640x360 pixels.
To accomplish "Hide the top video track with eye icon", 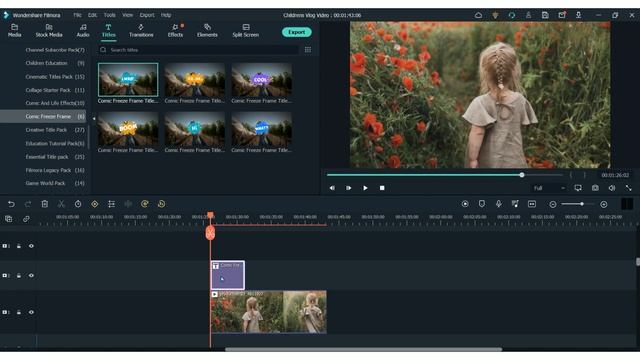I will 31,246.
